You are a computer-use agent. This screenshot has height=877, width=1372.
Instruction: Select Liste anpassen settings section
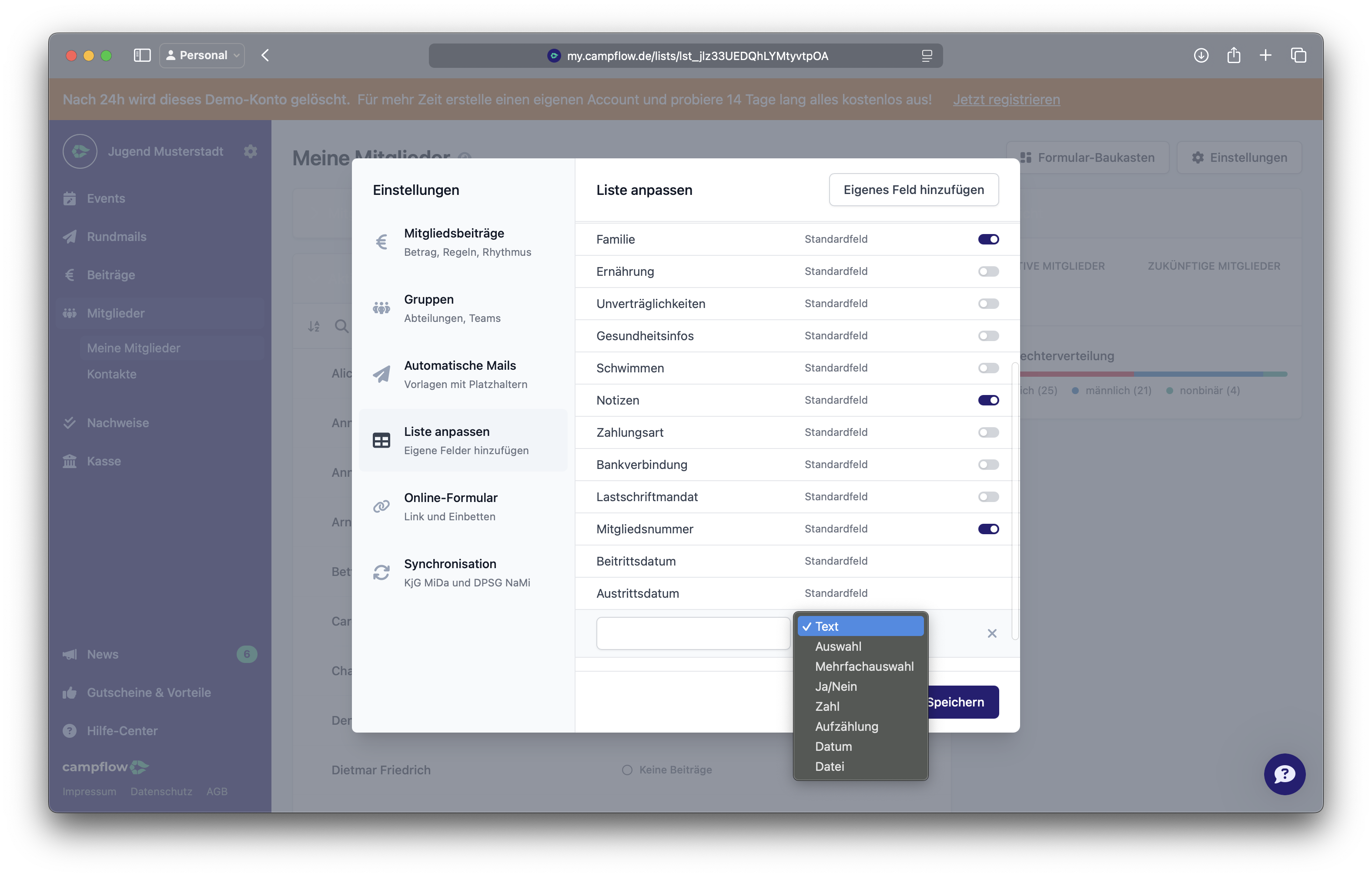coord(463,441)
